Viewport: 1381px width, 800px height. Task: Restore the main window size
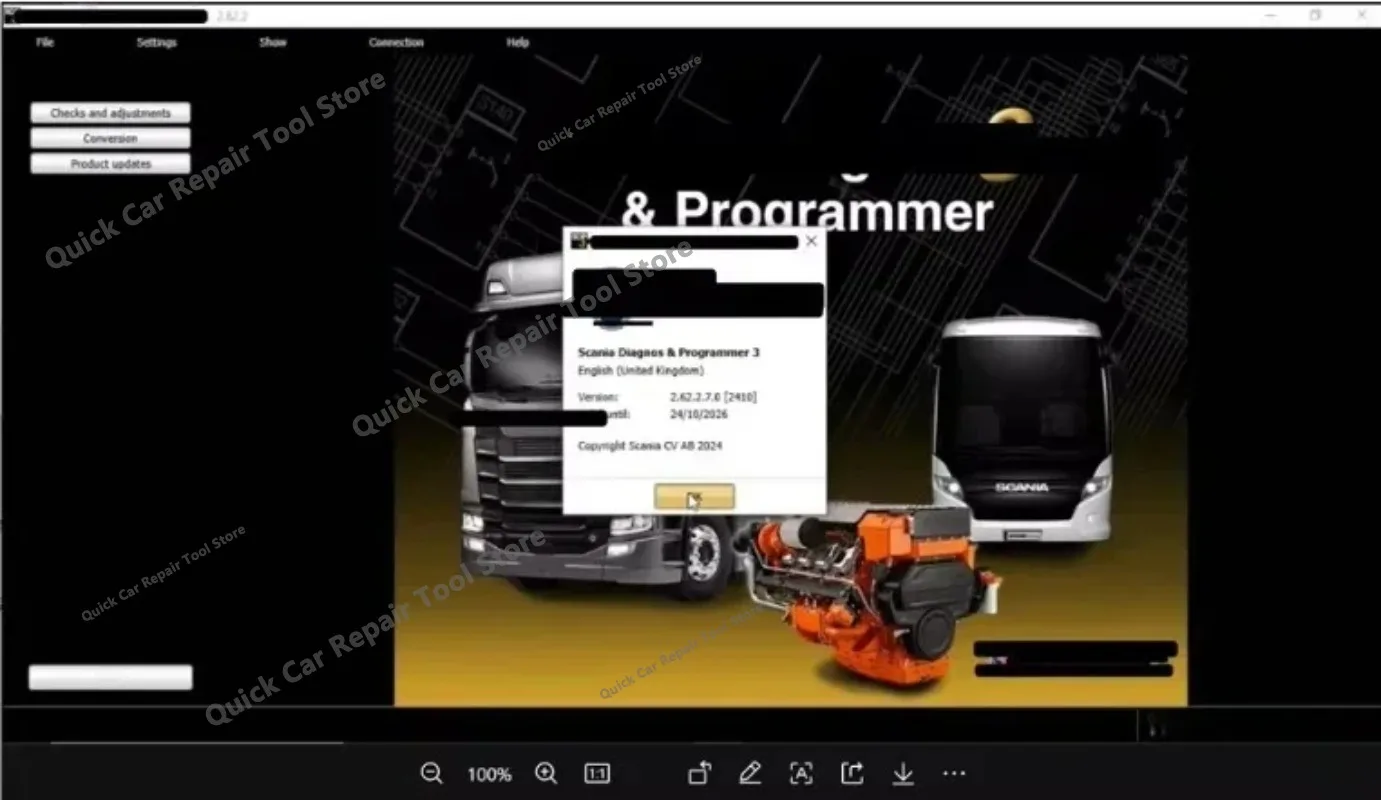(x=1315, y=15)
